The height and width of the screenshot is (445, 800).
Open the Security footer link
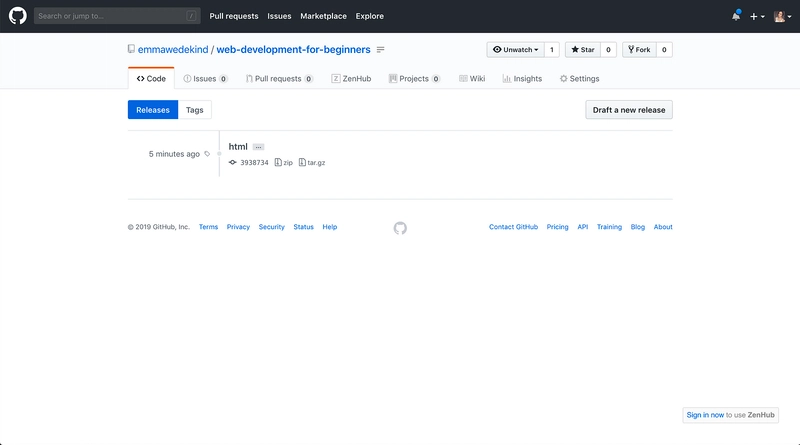(x=271, y=227)
